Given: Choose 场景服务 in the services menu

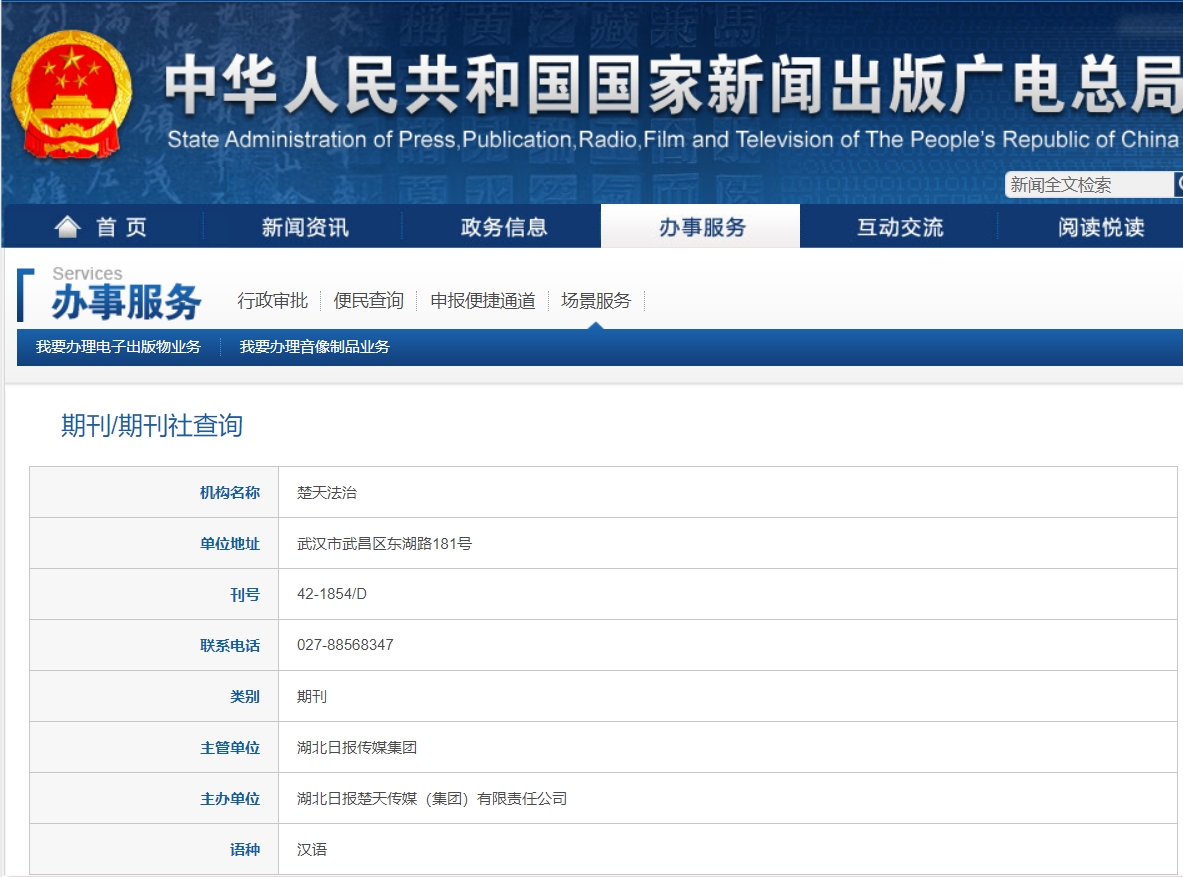Looking at the screenshot, I should tap(596, 300).
